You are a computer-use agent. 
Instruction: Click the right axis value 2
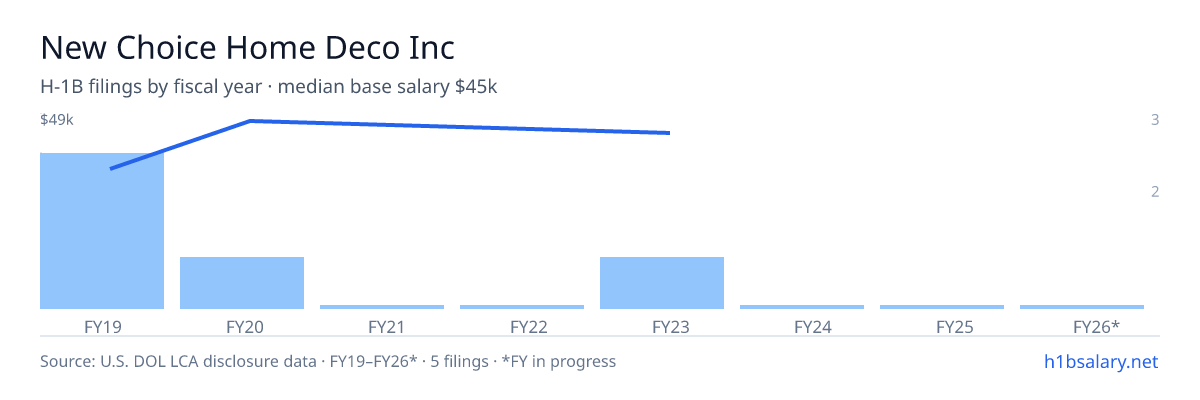point(1155,192)
